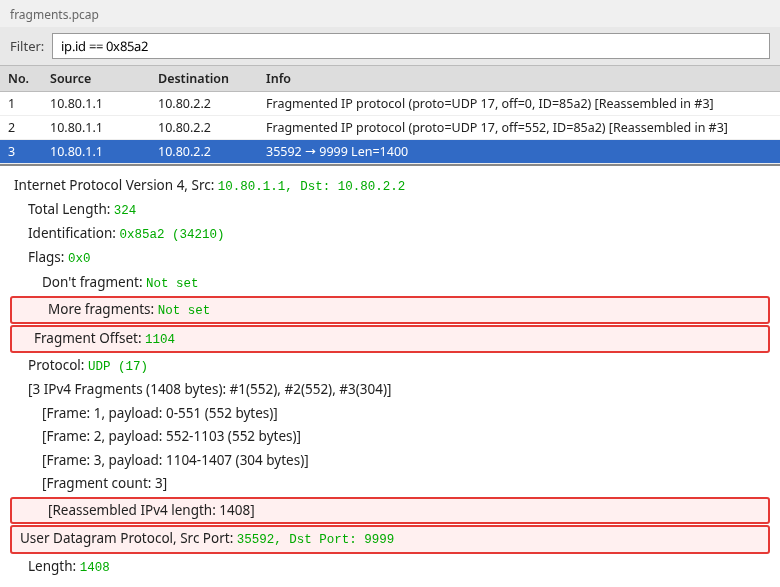The width and height of the screenshot is (780, 587).
Task: Click the Filter: label
Action: (27, 46)
